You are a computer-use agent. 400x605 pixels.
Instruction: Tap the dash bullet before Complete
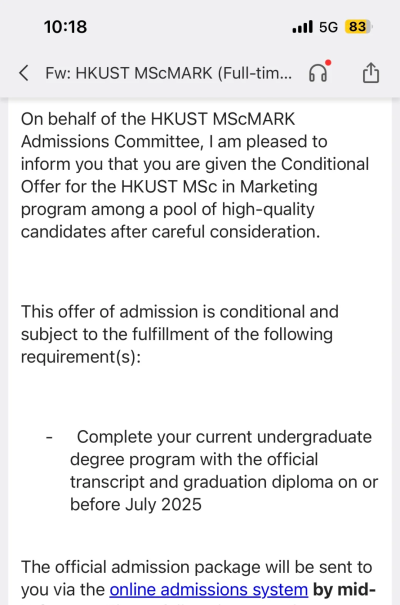coord(49,438)
